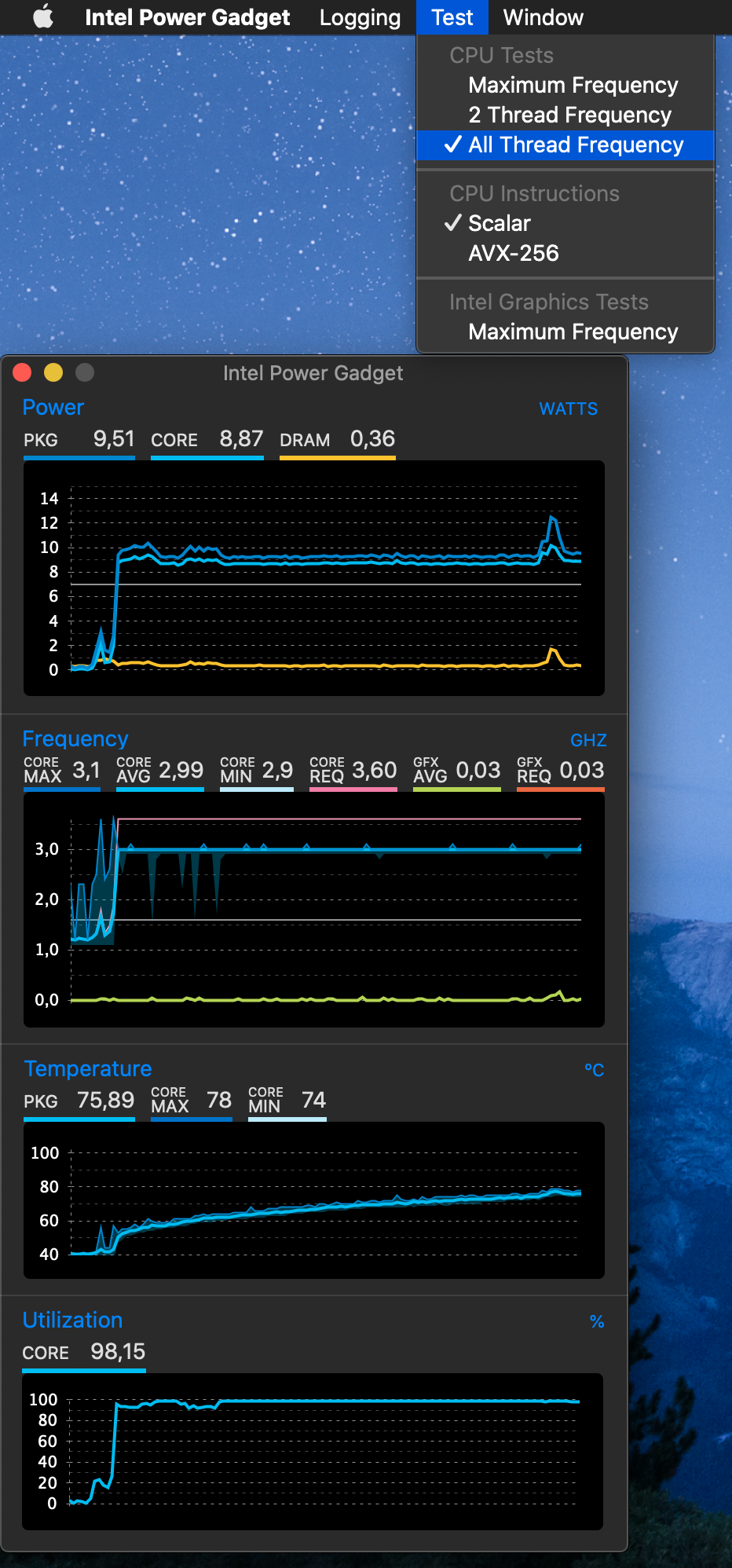Click the Temperature section heading
Screen dimensions: 732x1568
click(x=88, y=1068)
